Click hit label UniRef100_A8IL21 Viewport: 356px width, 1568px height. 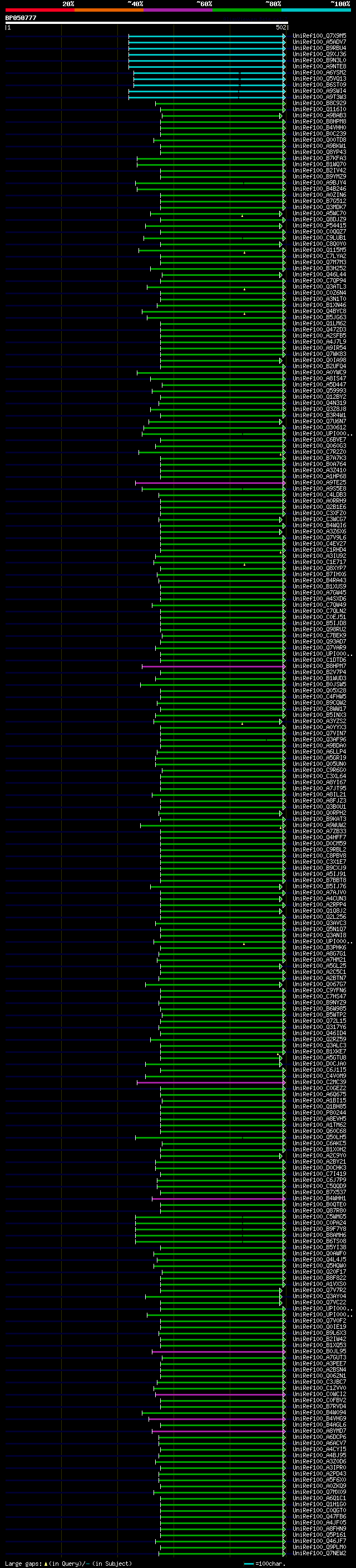(319, 795)
